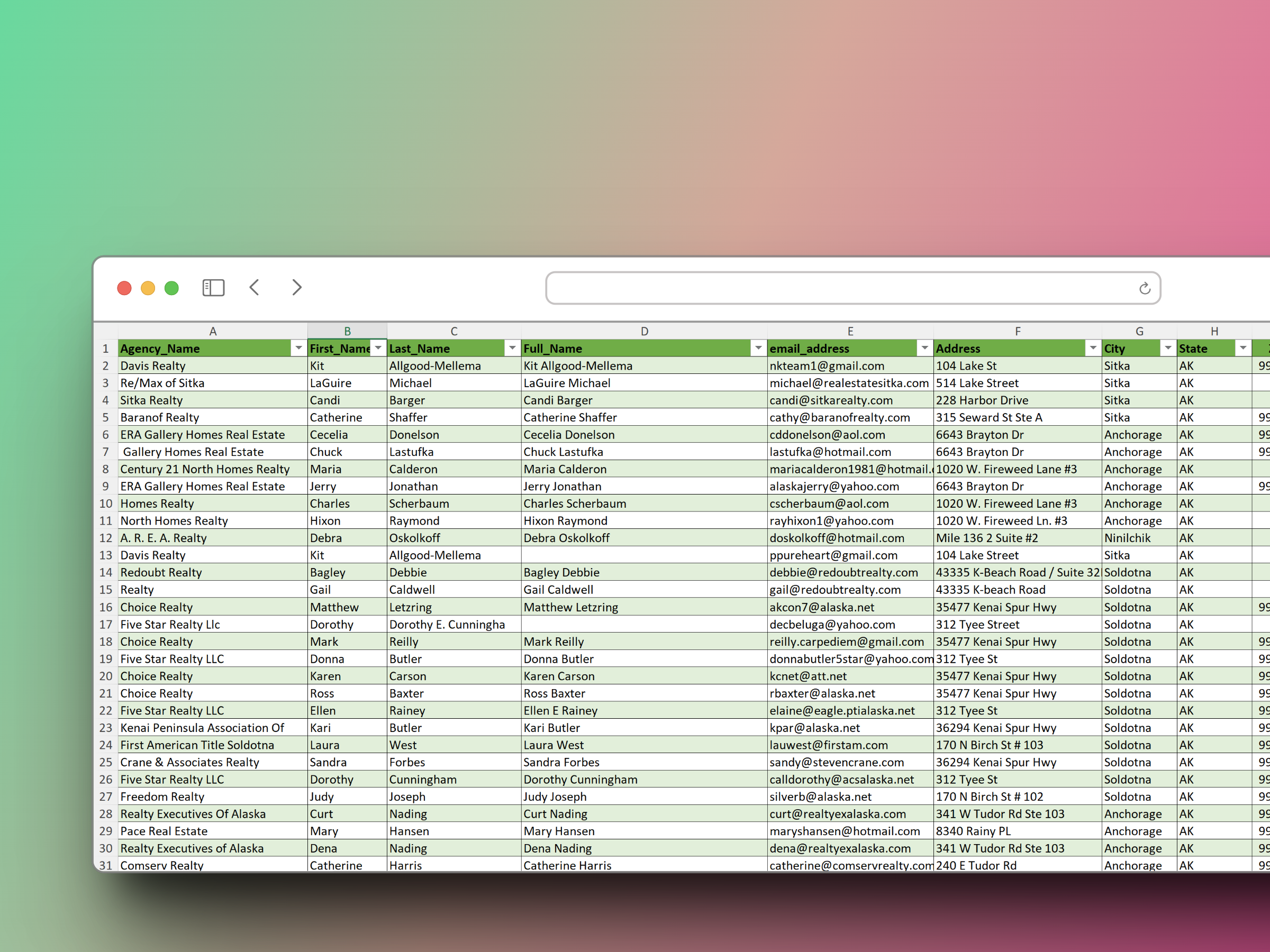This screenshot has height=952, width=1270.
Task: Open the Agency_Name filter dropdown
Action: [298, 349]
